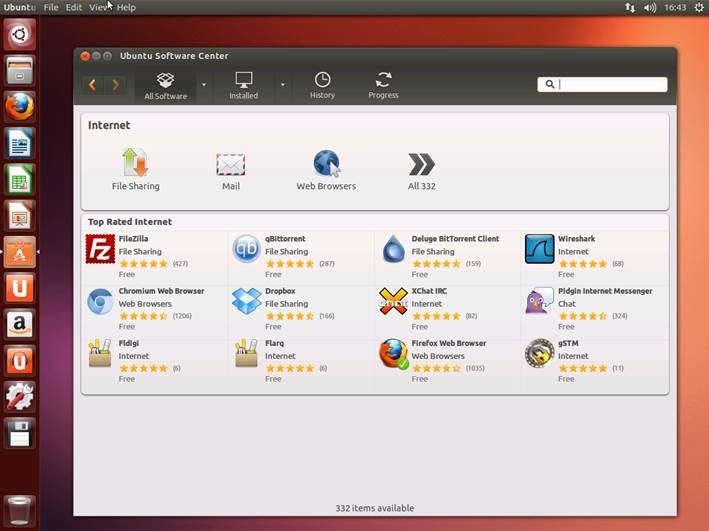Open Ubuntu One Music launcher icon
Viewport: 709px width, 531px height.
click(x=19, y=360)
